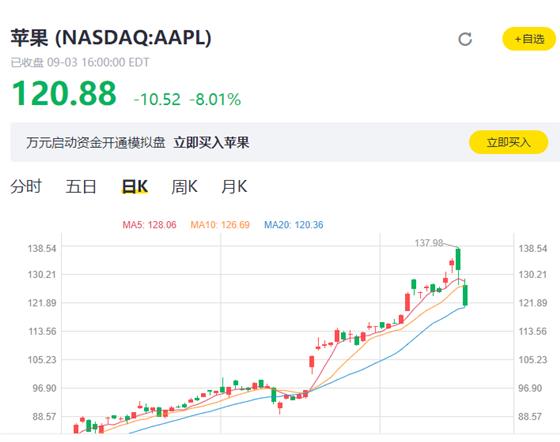
Task: Switch to the 周K tab
Action: (x=184, y=187)
